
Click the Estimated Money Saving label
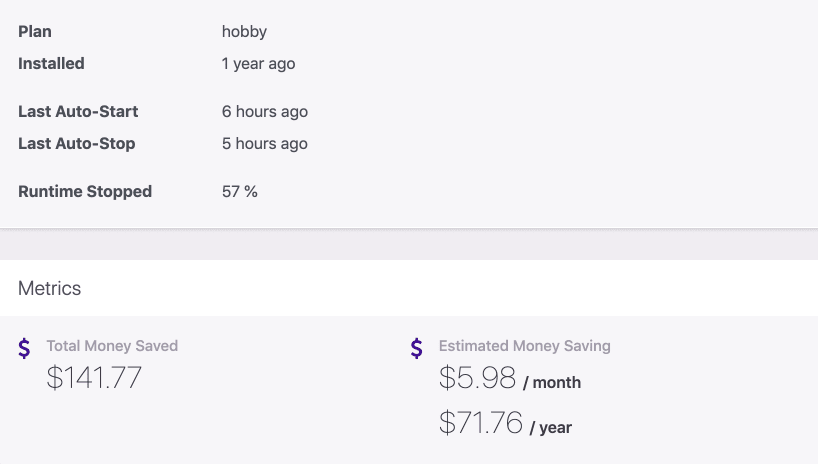coord(524,346)
